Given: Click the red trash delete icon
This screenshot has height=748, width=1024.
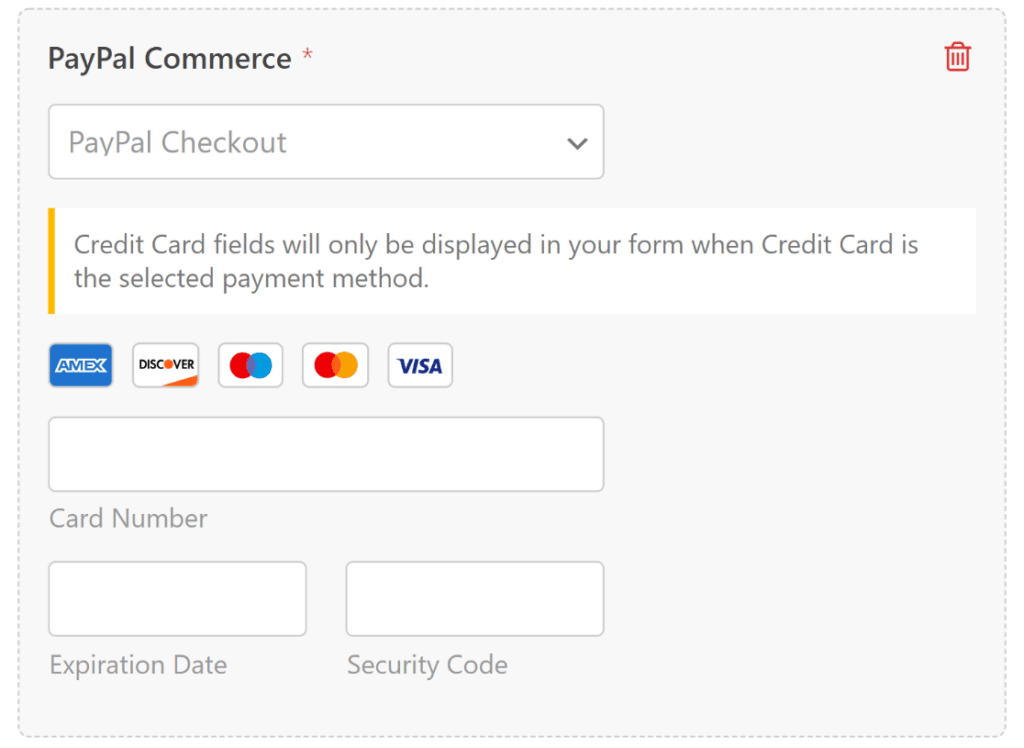Looking at the screenshot, I should (x=957, y=57).
